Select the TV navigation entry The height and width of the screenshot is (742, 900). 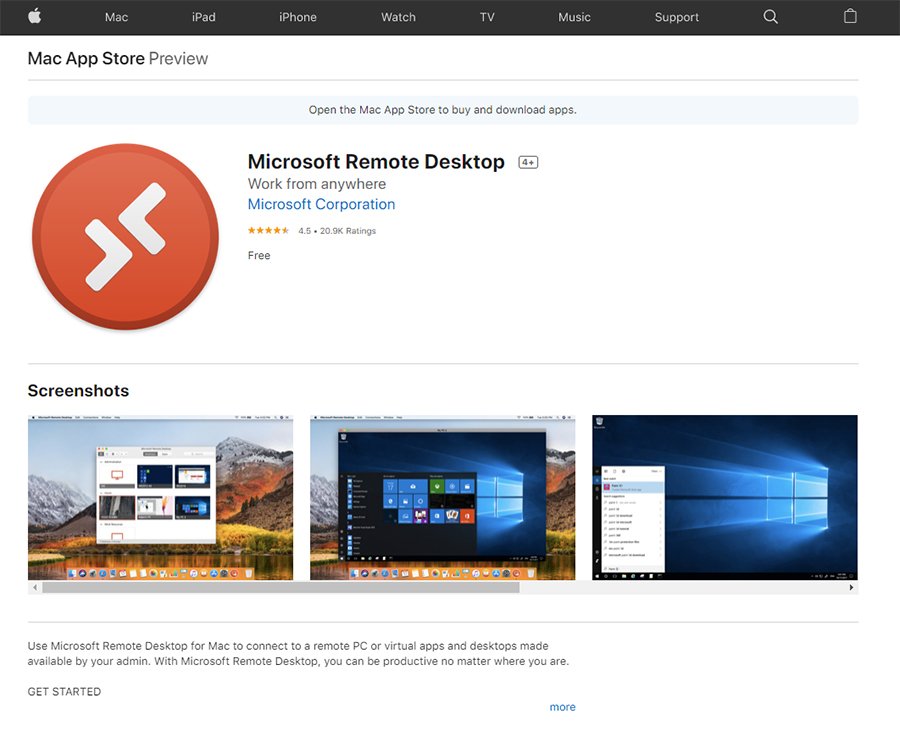[x=487, y=17]
